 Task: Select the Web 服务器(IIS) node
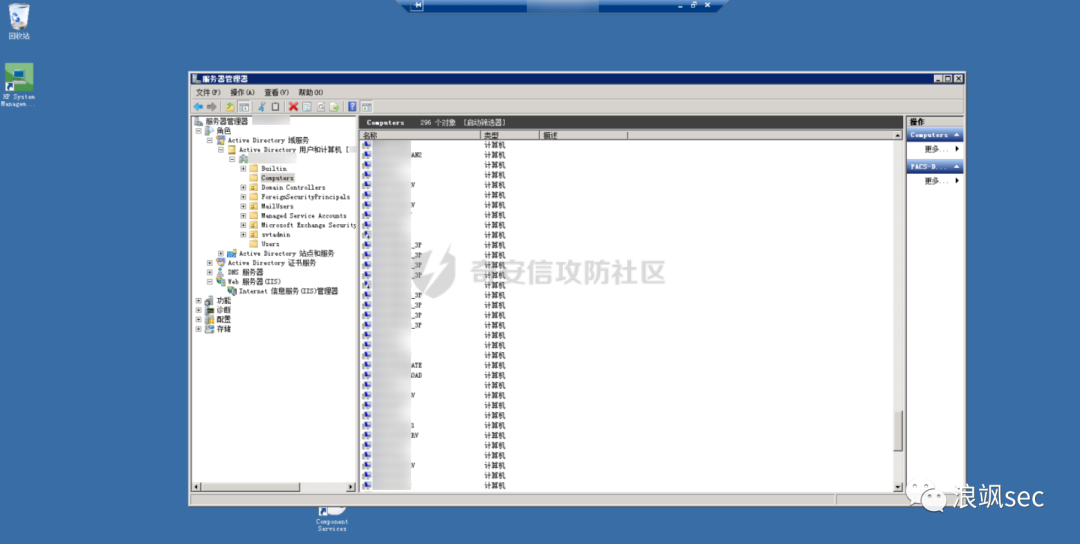(x=254, y=282)
